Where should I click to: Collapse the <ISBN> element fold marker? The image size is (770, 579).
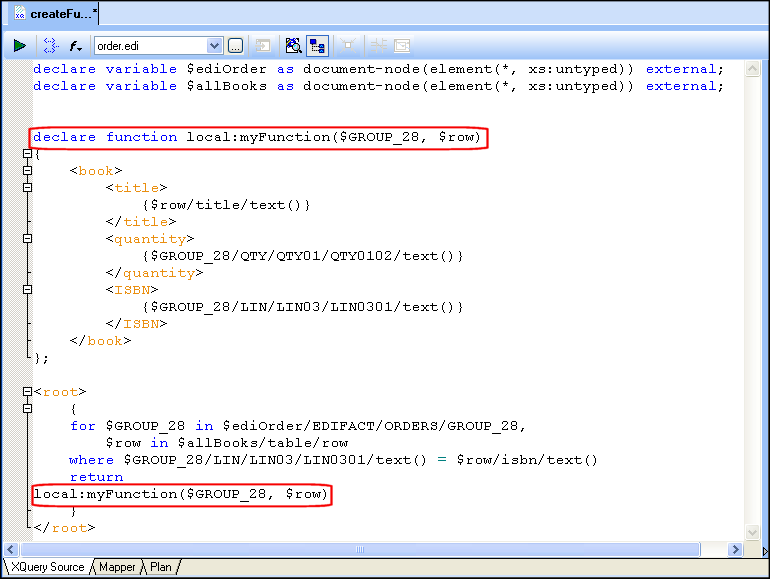[x=28, y=290]
